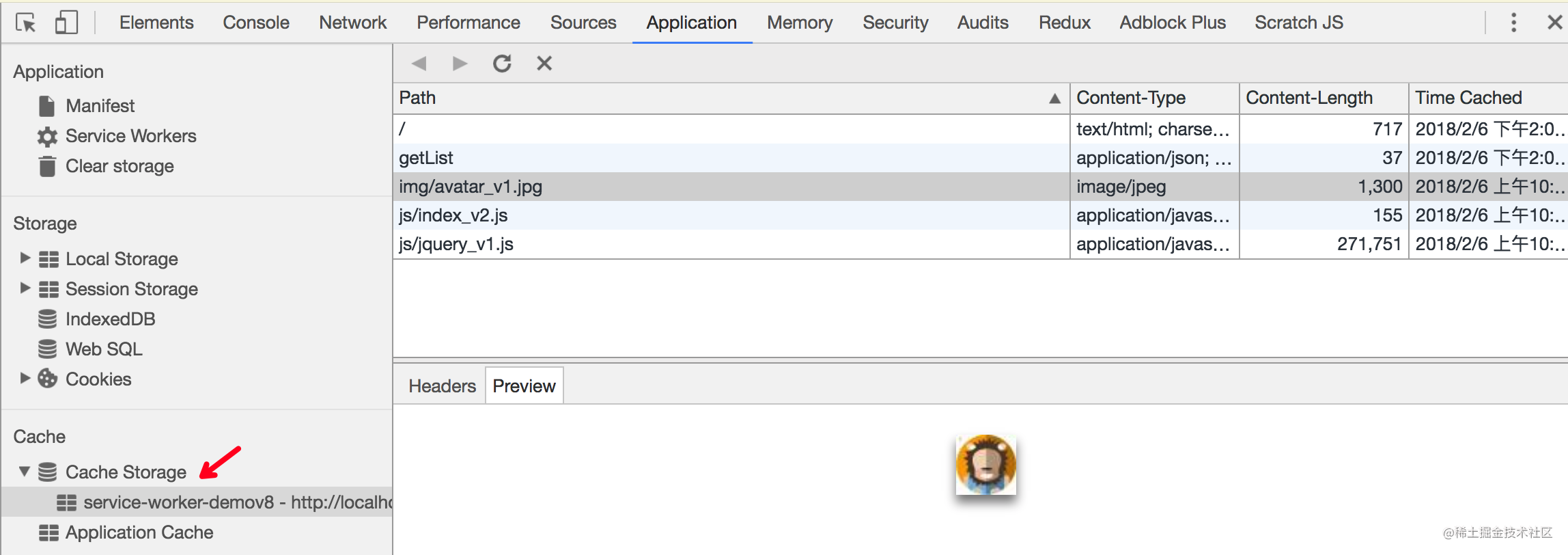Switch to the Console tab
The width and height of the screenshot is (1568, 555).
pos(256,23)
